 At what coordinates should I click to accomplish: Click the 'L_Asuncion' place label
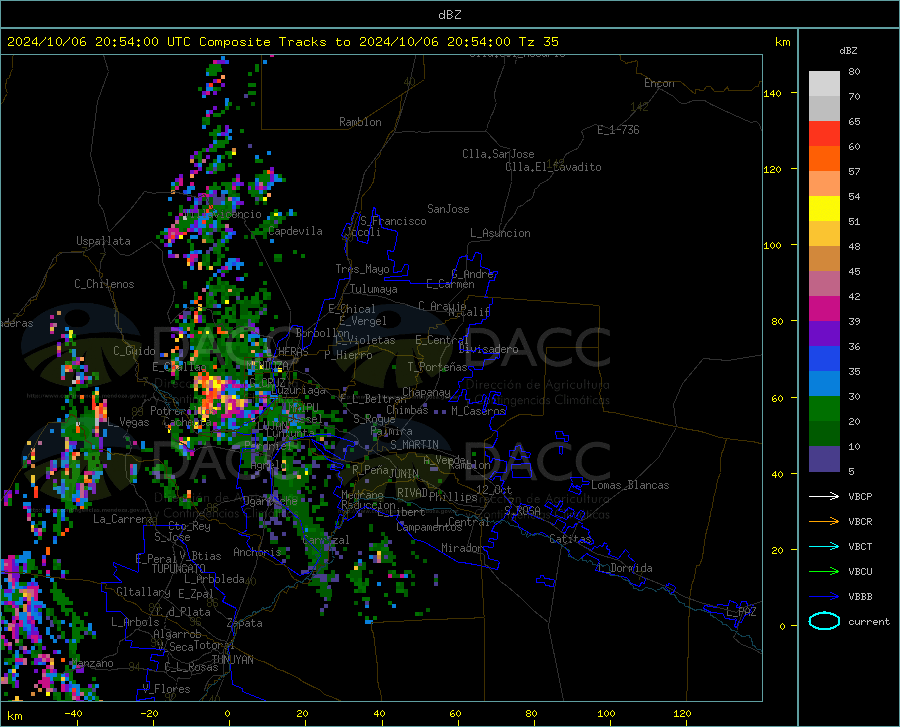coord(500,233)
